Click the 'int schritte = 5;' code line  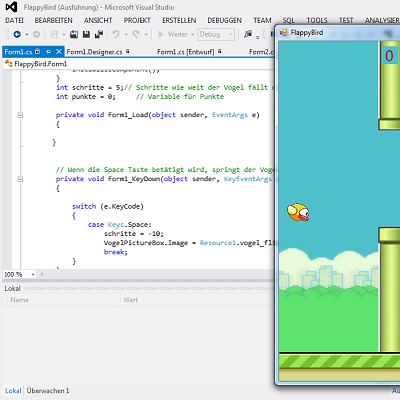(x=90, y=88)
